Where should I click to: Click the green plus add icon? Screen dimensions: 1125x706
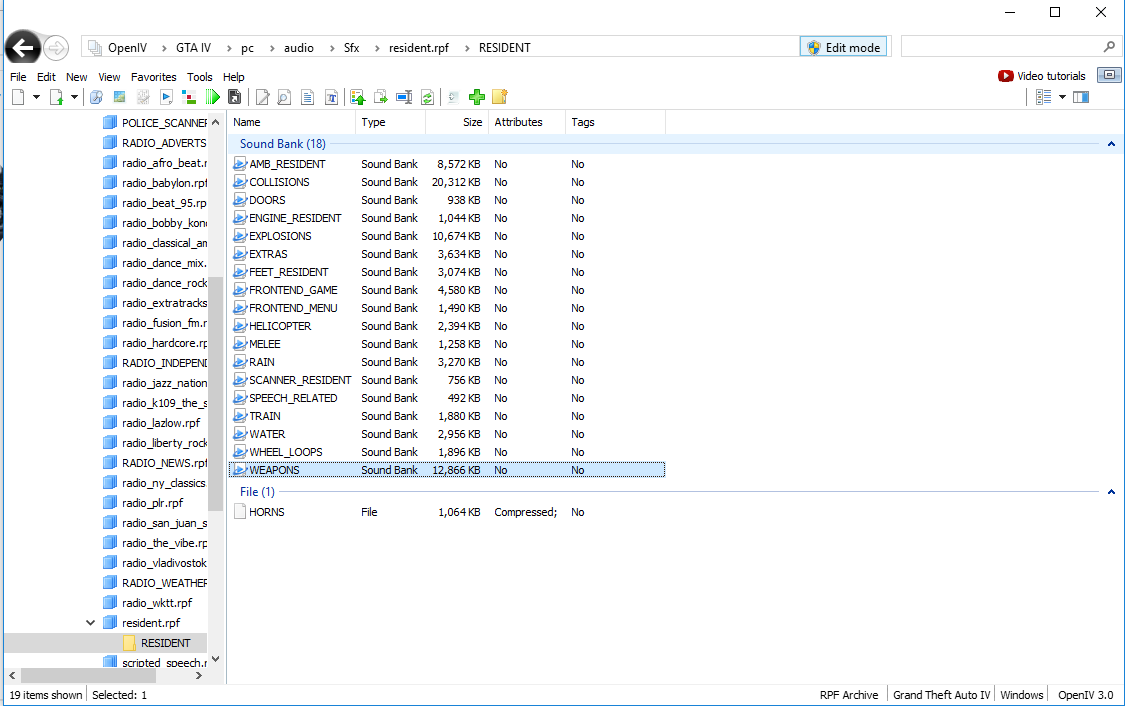477,97
